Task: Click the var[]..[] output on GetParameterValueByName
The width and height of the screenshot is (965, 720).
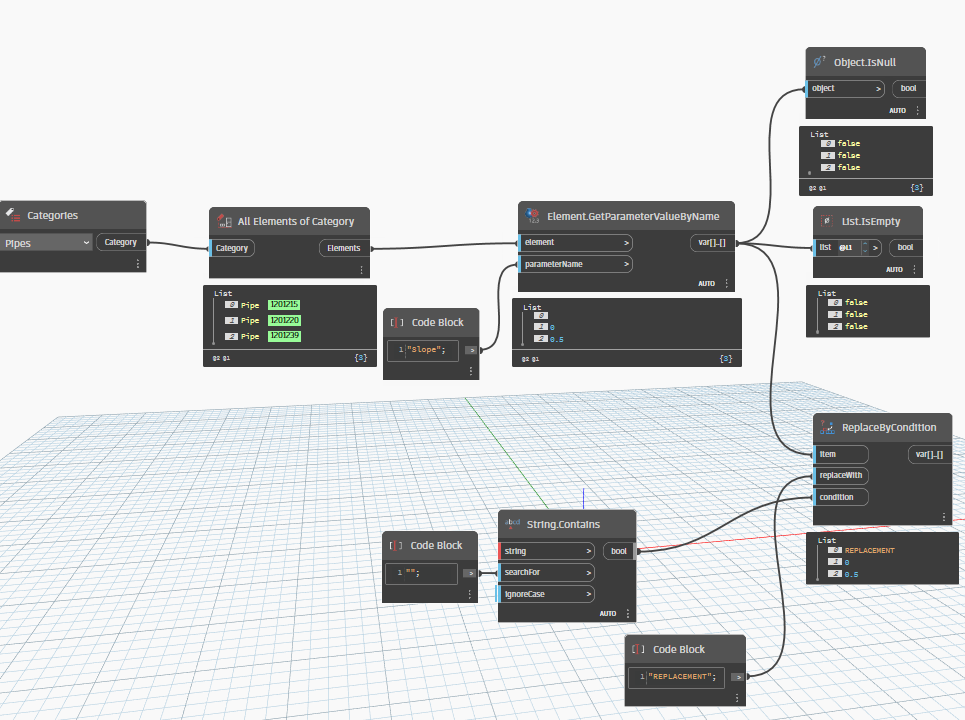Action: 711,242
